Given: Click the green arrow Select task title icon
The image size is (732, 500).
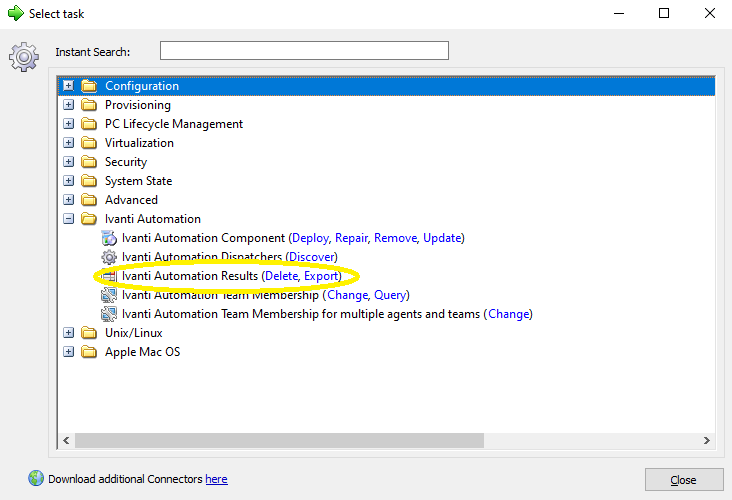Looking at the screenshot, I should (15, 13).
